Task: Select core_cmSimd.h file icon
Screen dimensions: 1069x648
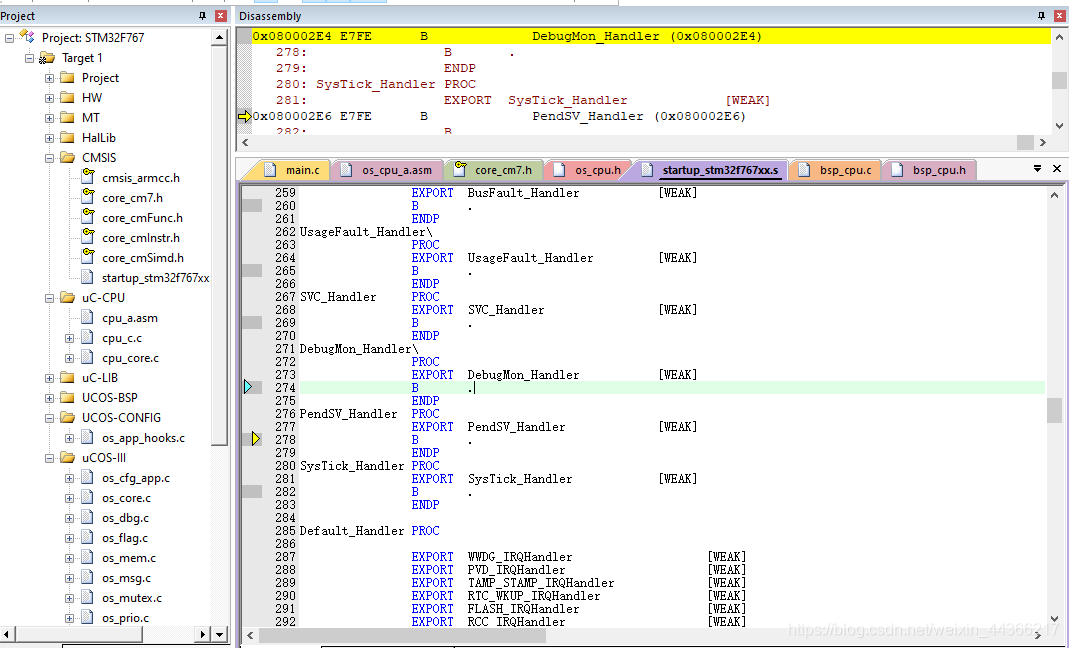Action: 87,256
